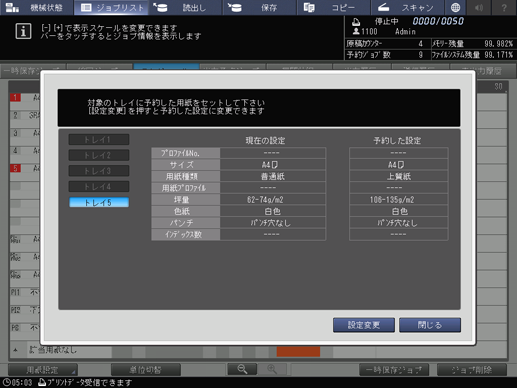Click the 0000/0050 counter display

[x=438, y=21]
